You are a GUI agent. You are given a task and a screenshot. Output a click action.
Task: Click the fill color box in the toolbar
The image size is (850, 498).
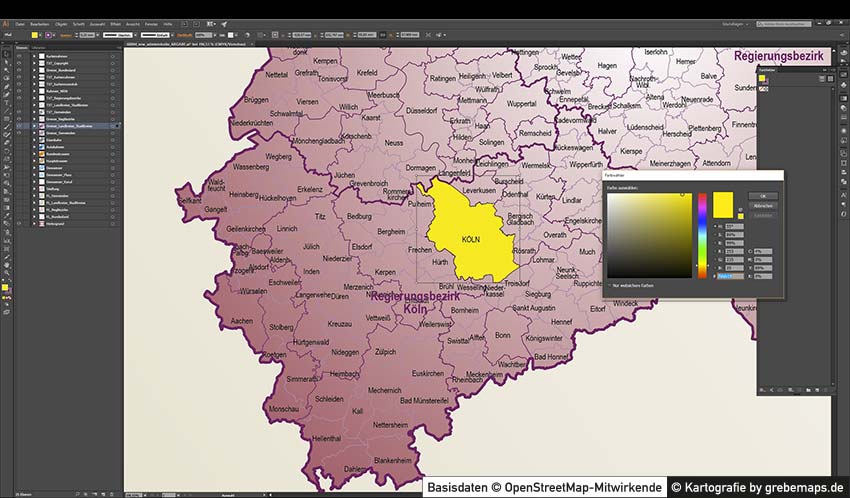(x=4, y=286)
